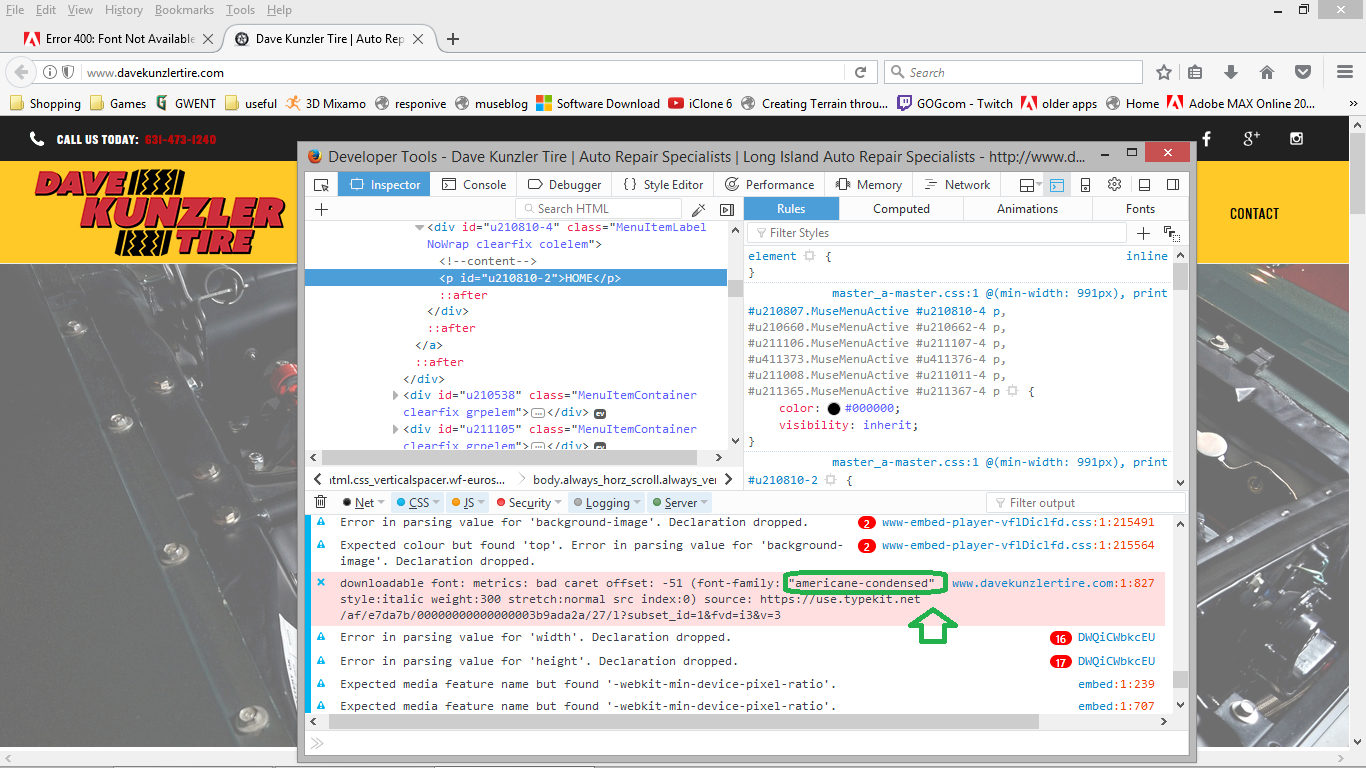The width and height of the screenshot is (1366, 768).
Task: Toggle the Net console filter
Action: pyautogui.click(x=359, y=503)
